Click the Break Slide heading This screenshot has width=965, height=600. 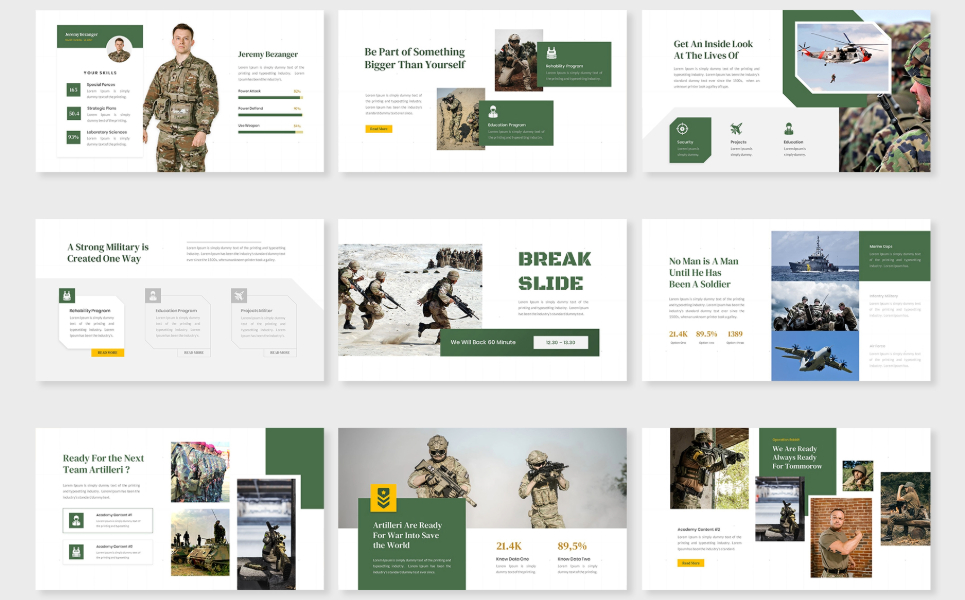point(554,270)
